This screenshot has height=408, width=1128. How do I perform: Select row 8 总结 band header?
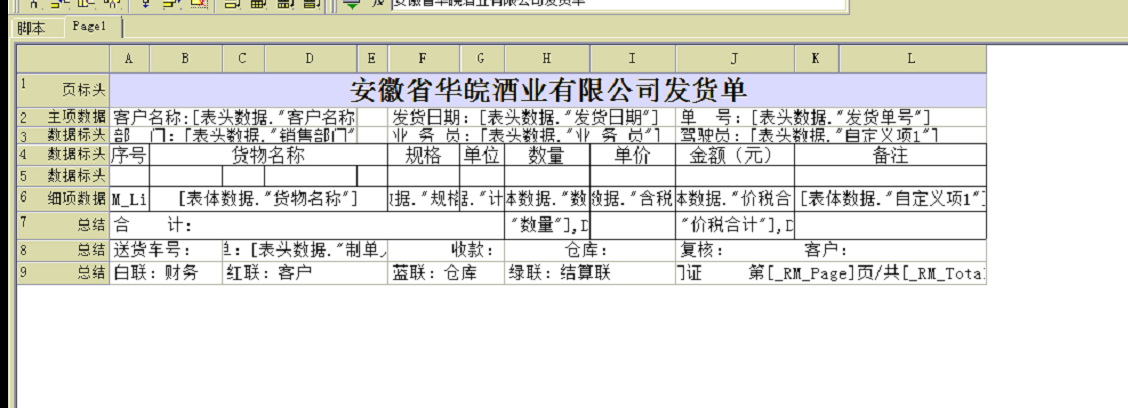(x=63, y=250)
